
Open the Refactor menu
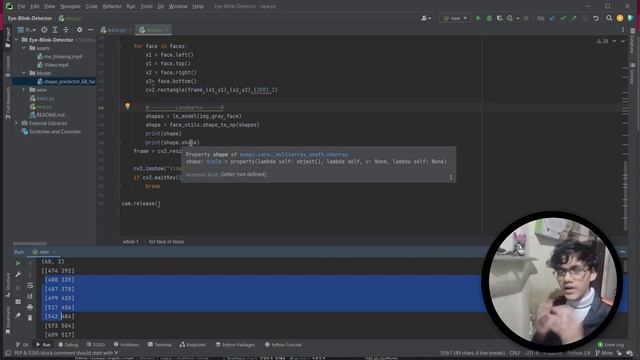(x=112, y=7)
